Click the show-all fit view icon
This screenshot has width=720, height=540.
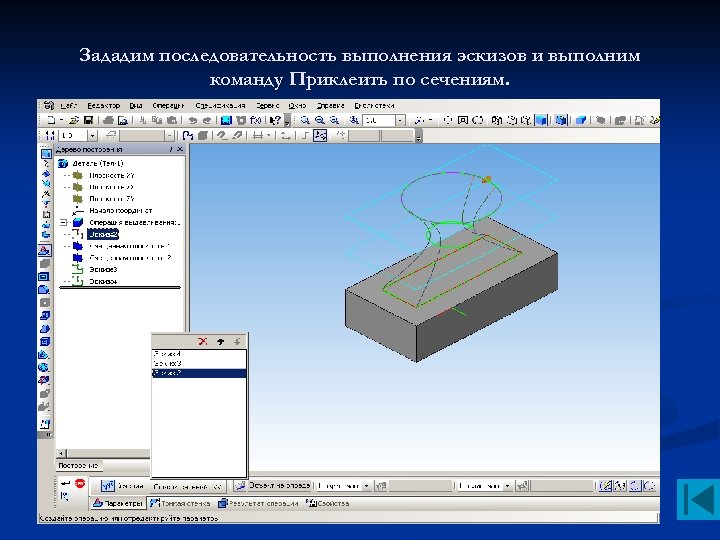click(x=463, y=120)
